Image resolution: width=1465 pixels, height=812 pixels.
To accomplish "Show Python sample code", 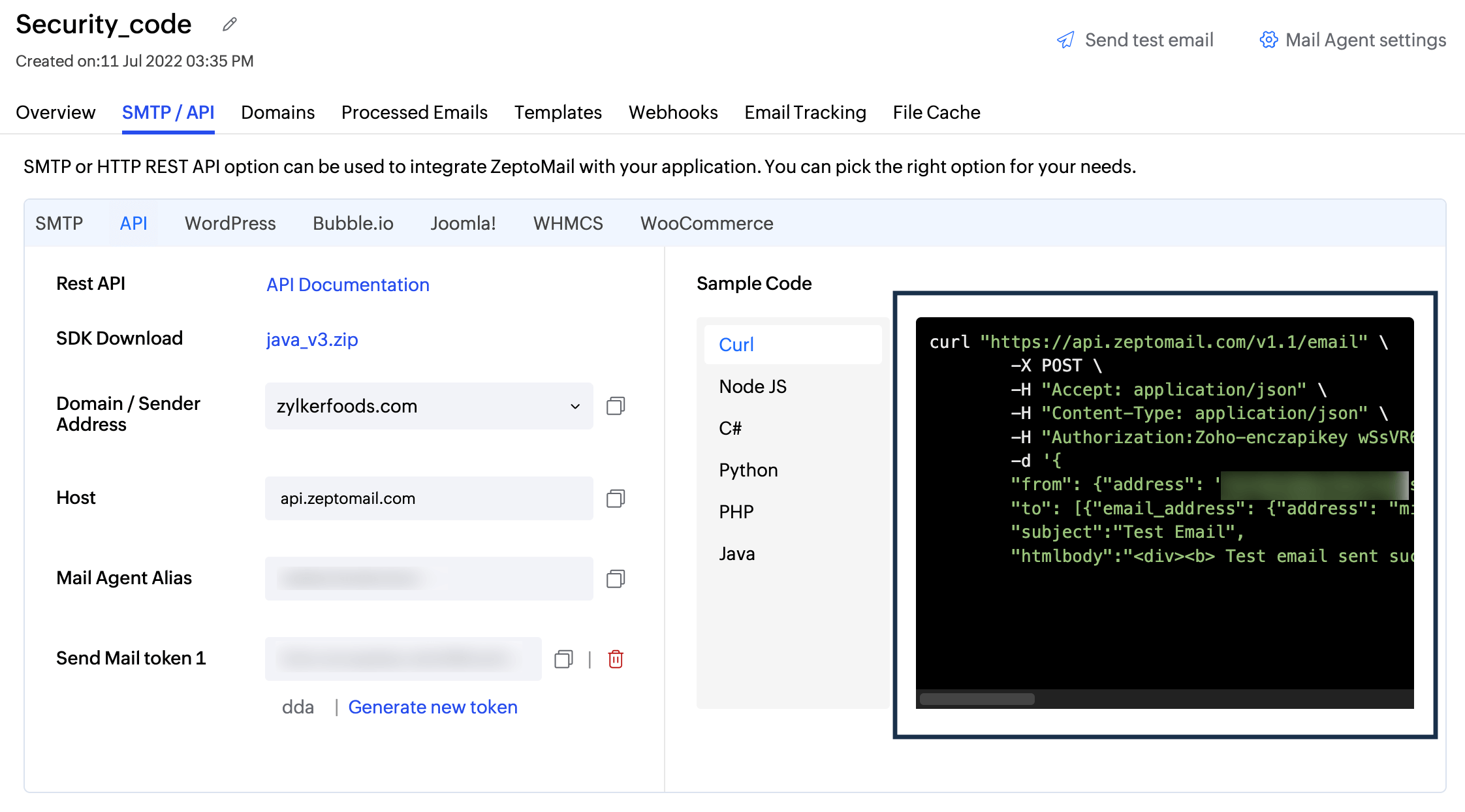I will point(748,469).
